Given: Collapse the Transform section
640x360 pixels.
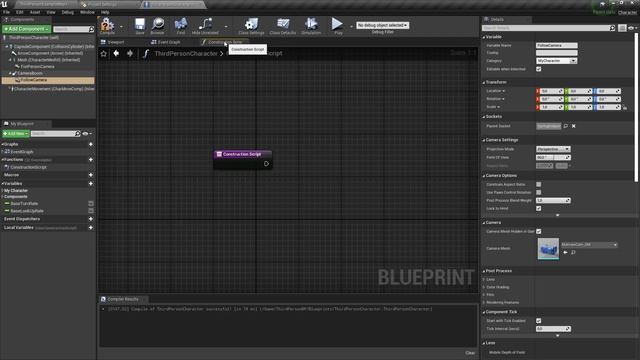Looking at the screenshot, I should 484,82.
